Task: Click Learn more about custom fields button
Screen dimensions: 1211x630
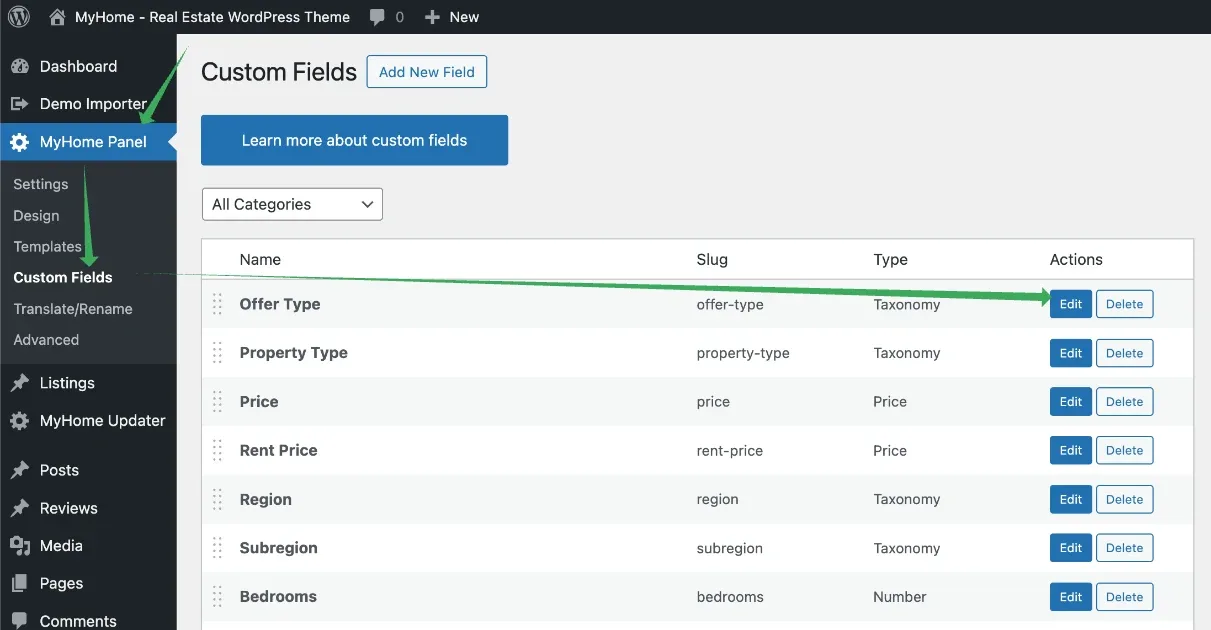Action: click(354, 140)
